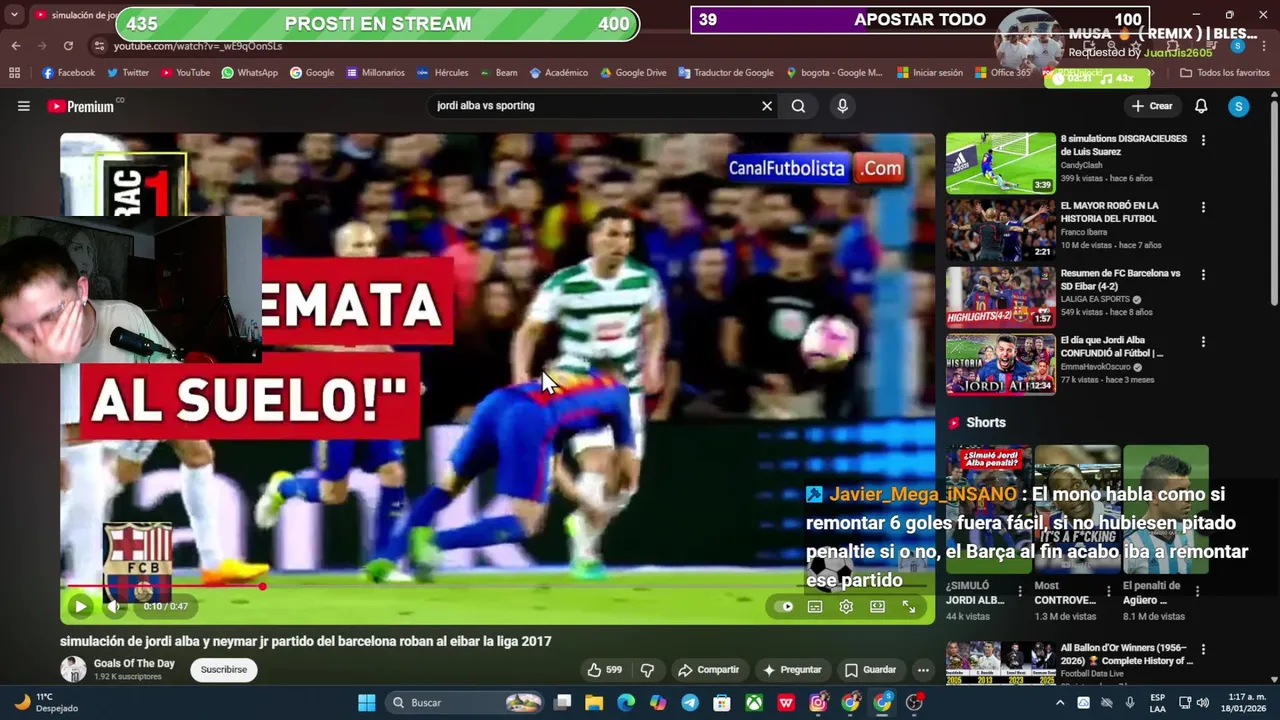Enter fullscreen mode

pos(909,606)
